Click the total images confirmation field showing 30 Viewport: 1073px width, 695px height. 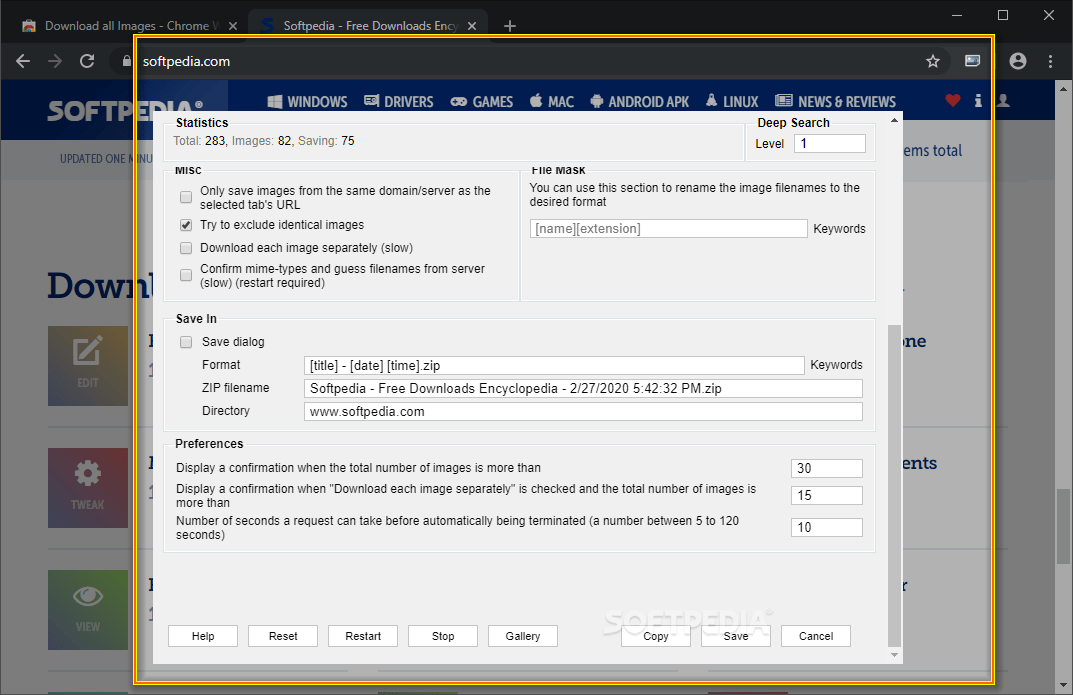[x=827, y=469]
